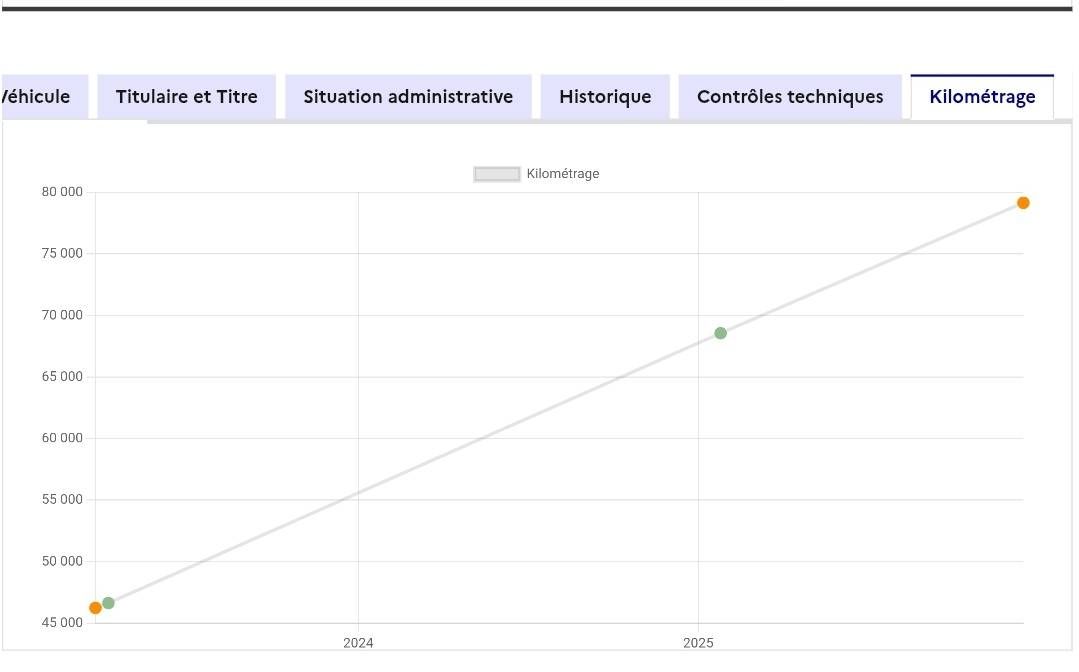Click the Kilométrage legend text label

point(563,174)
